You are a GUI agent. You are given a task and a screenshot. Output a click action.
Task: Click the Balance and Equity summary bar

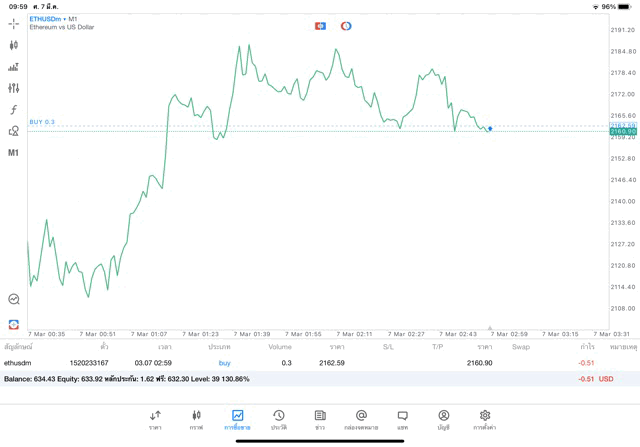click(300, 379)
